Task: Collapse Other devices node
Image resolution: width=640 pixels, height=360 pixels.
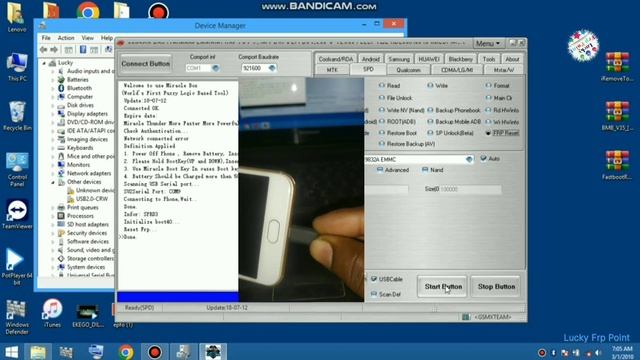Action: click(x=53, y=182)
